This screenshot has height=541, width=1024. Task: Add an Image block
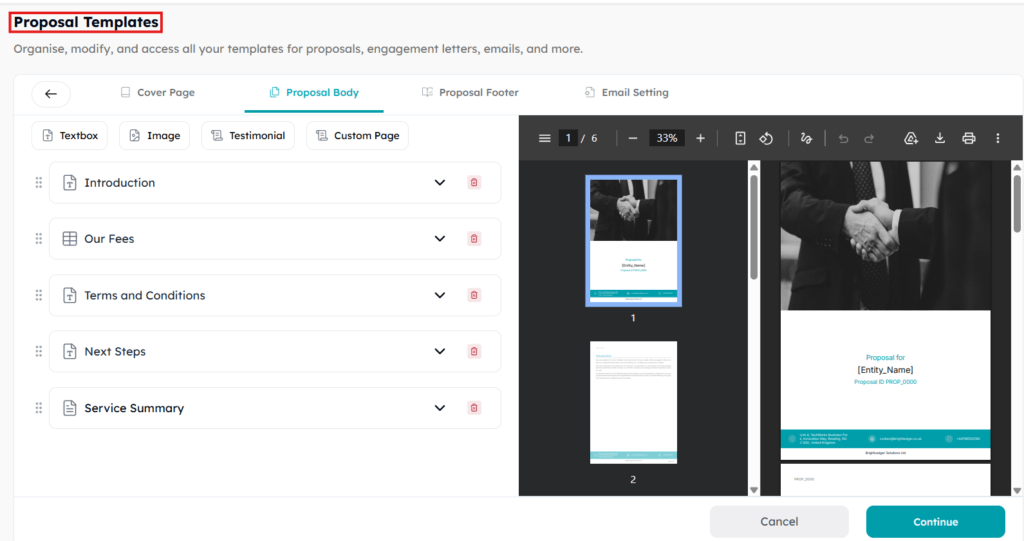click(x=154, y=136)
